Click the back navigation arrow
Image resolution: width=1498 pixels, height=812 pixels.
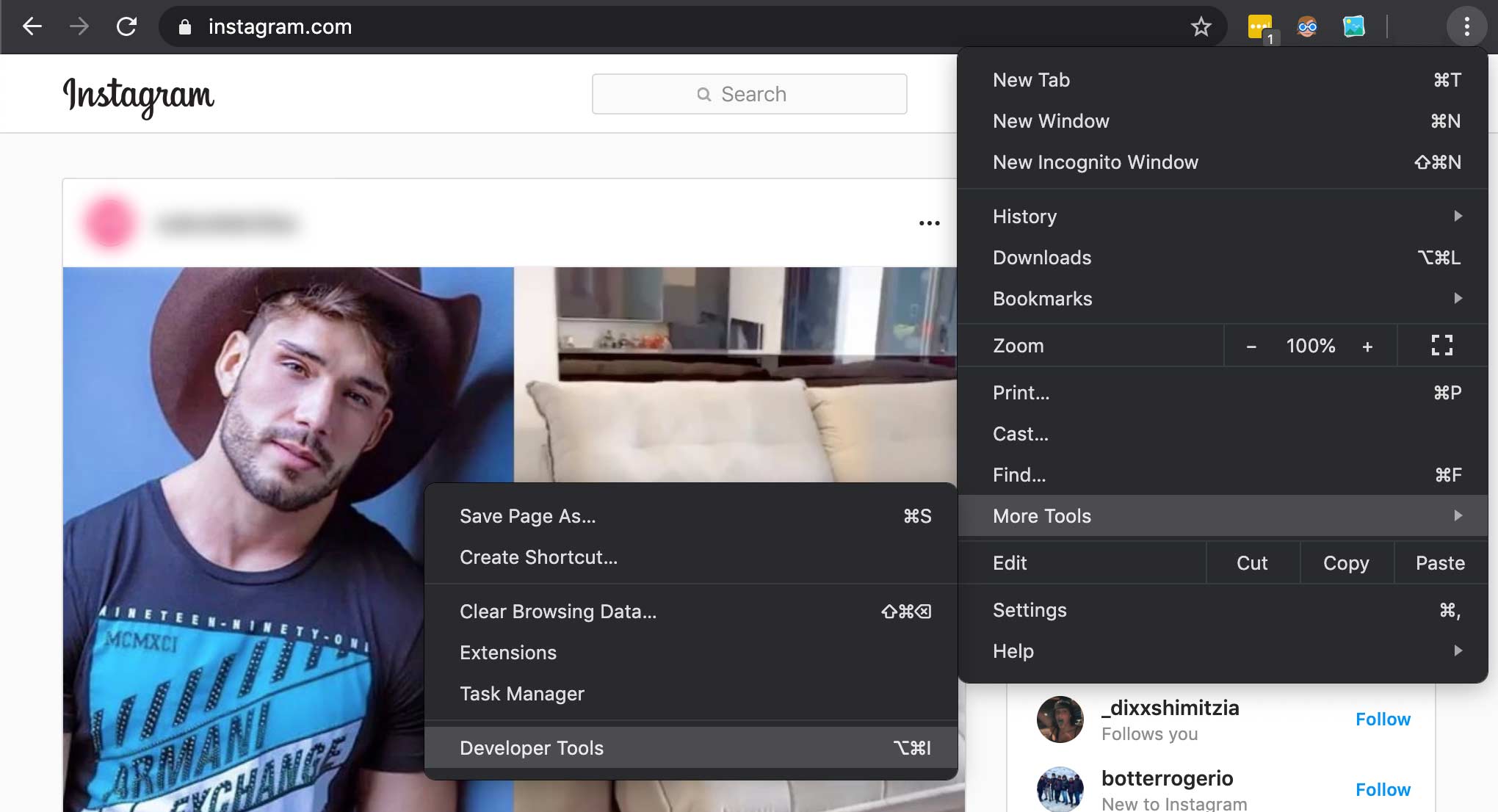(32, 26)
